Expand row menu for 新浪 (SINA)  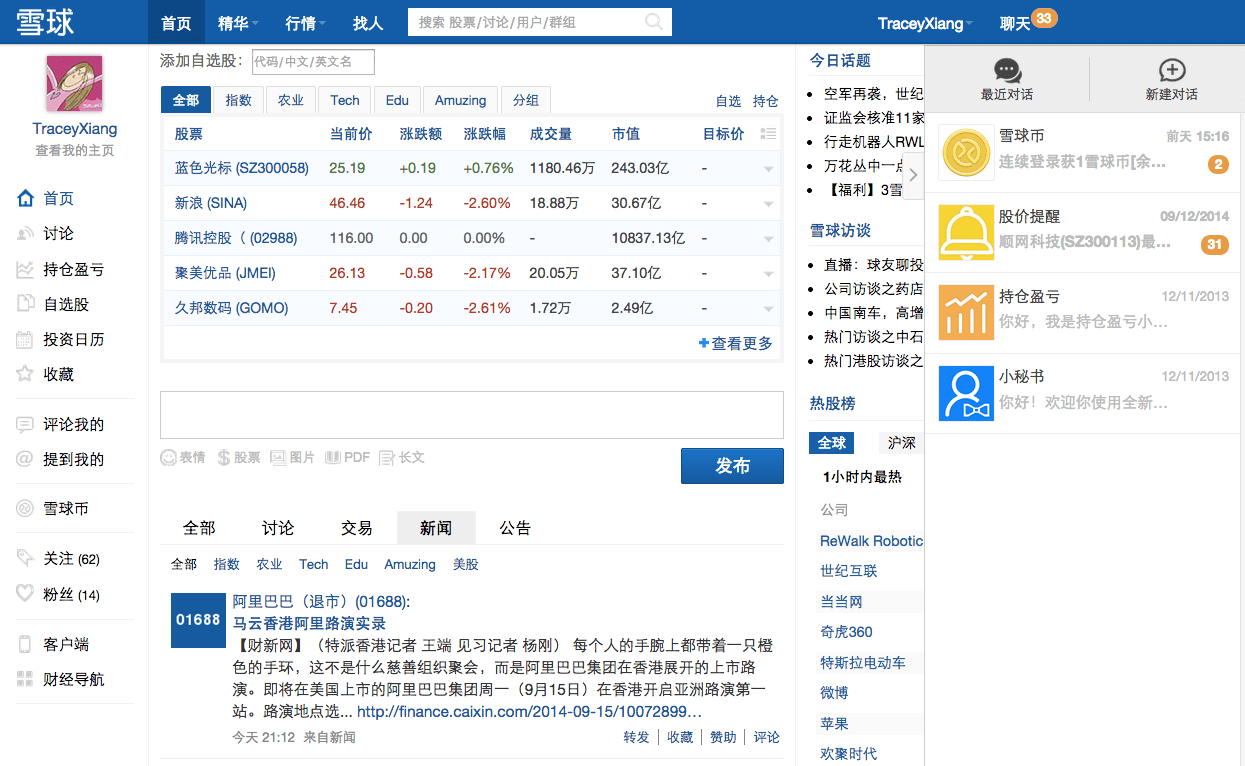point(768,204)
